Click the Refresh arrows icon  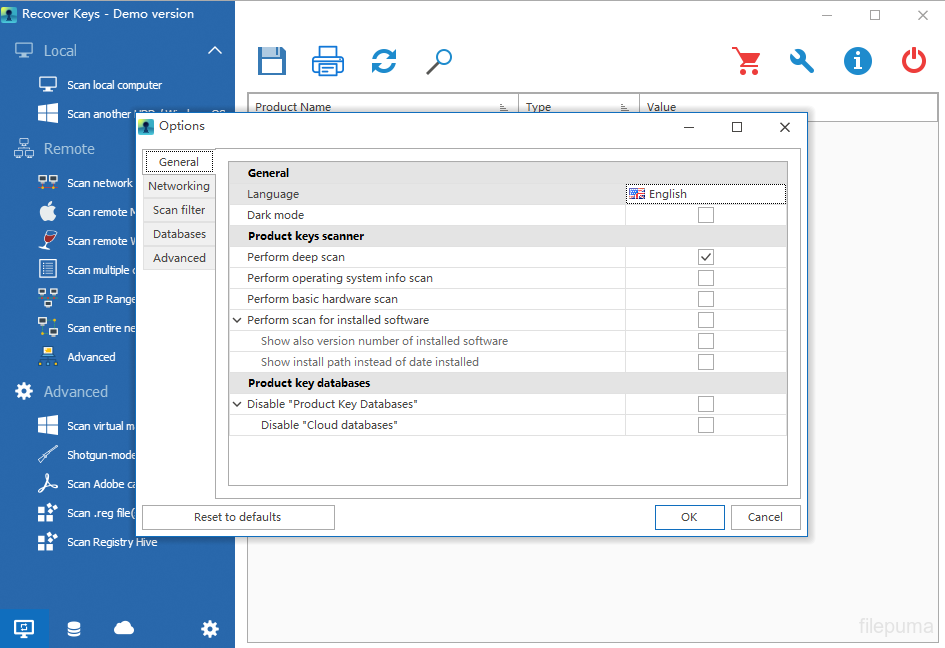(383, 61)
